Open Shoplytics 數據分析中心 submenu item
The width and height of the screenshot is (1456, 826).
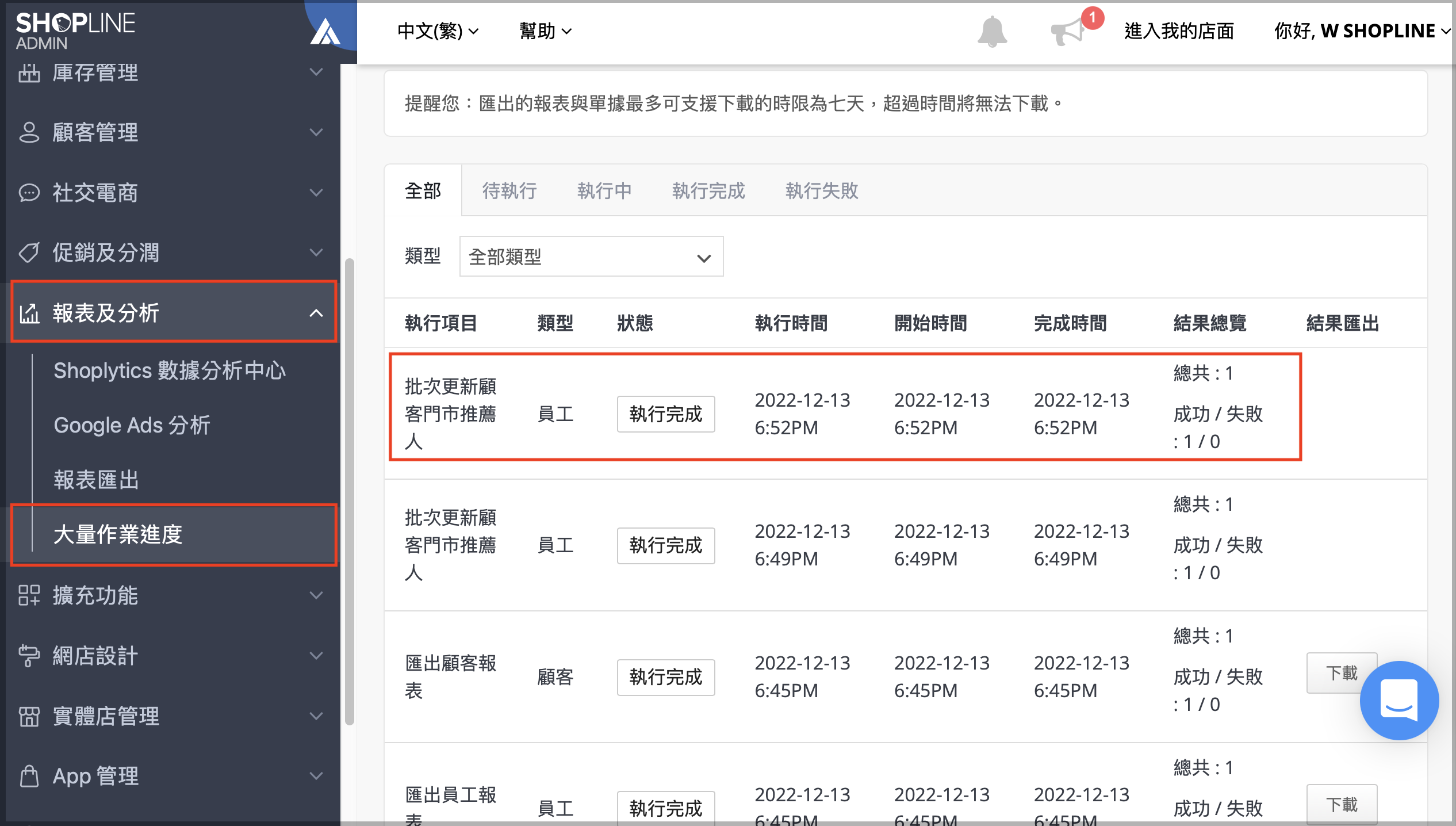pyautogui.click(x=170, y=370)
